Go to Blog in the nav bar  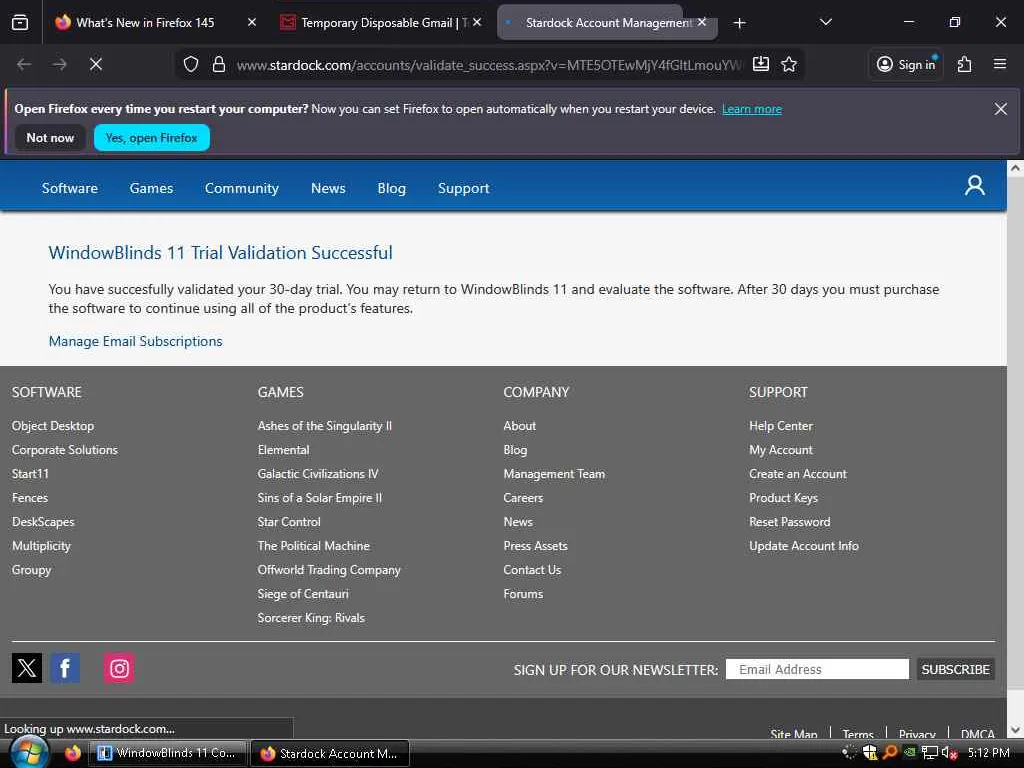(391, 188)
